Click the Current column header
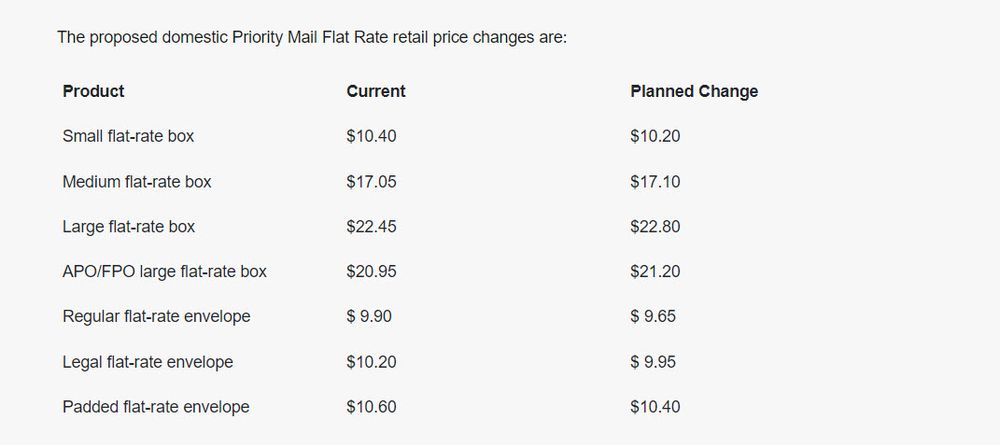1000x445 pixels. 376,91
